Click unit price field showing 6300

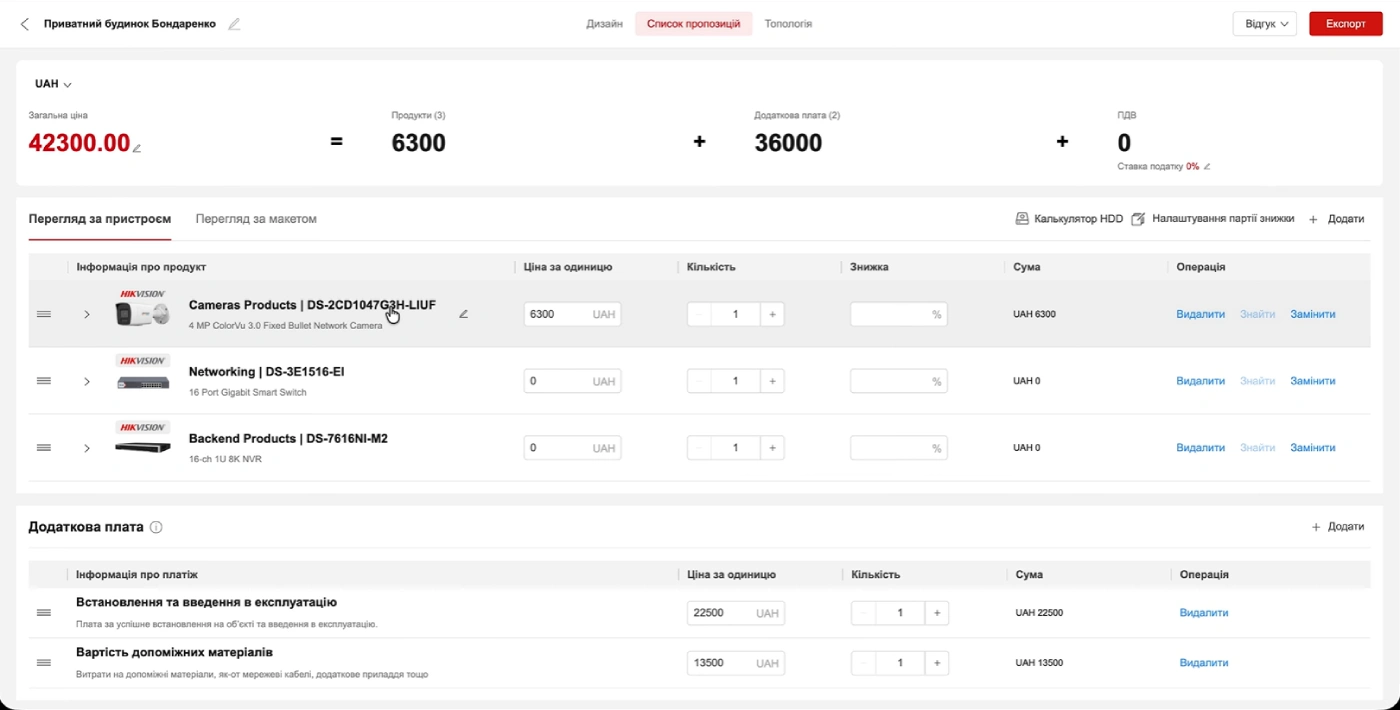[x=572, y=314]
